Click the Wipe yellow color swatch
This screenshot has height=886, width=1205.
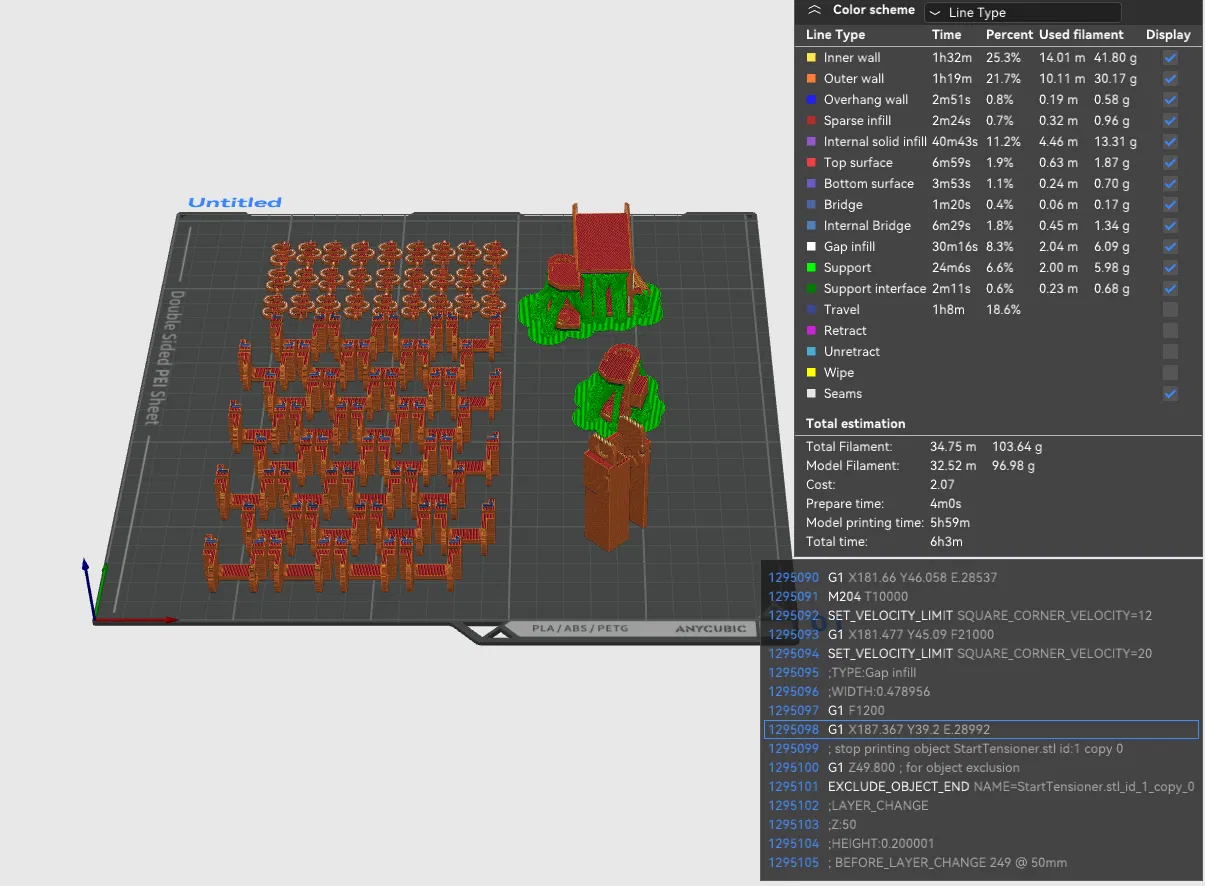point(812,373)
